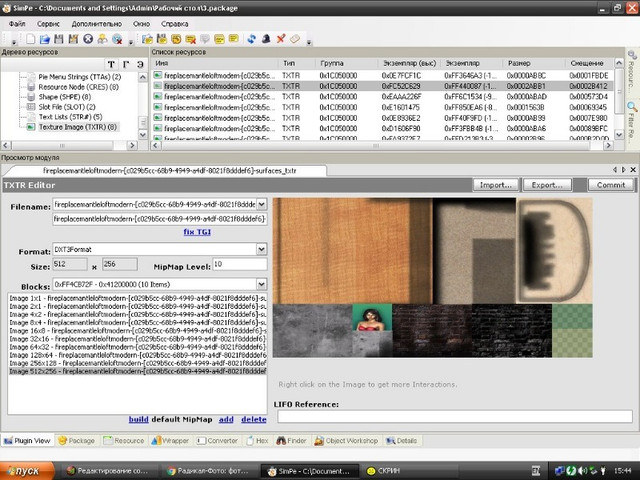Open the Справка menu
Viewport: 640px width, 480px height.
pos(174,24)
